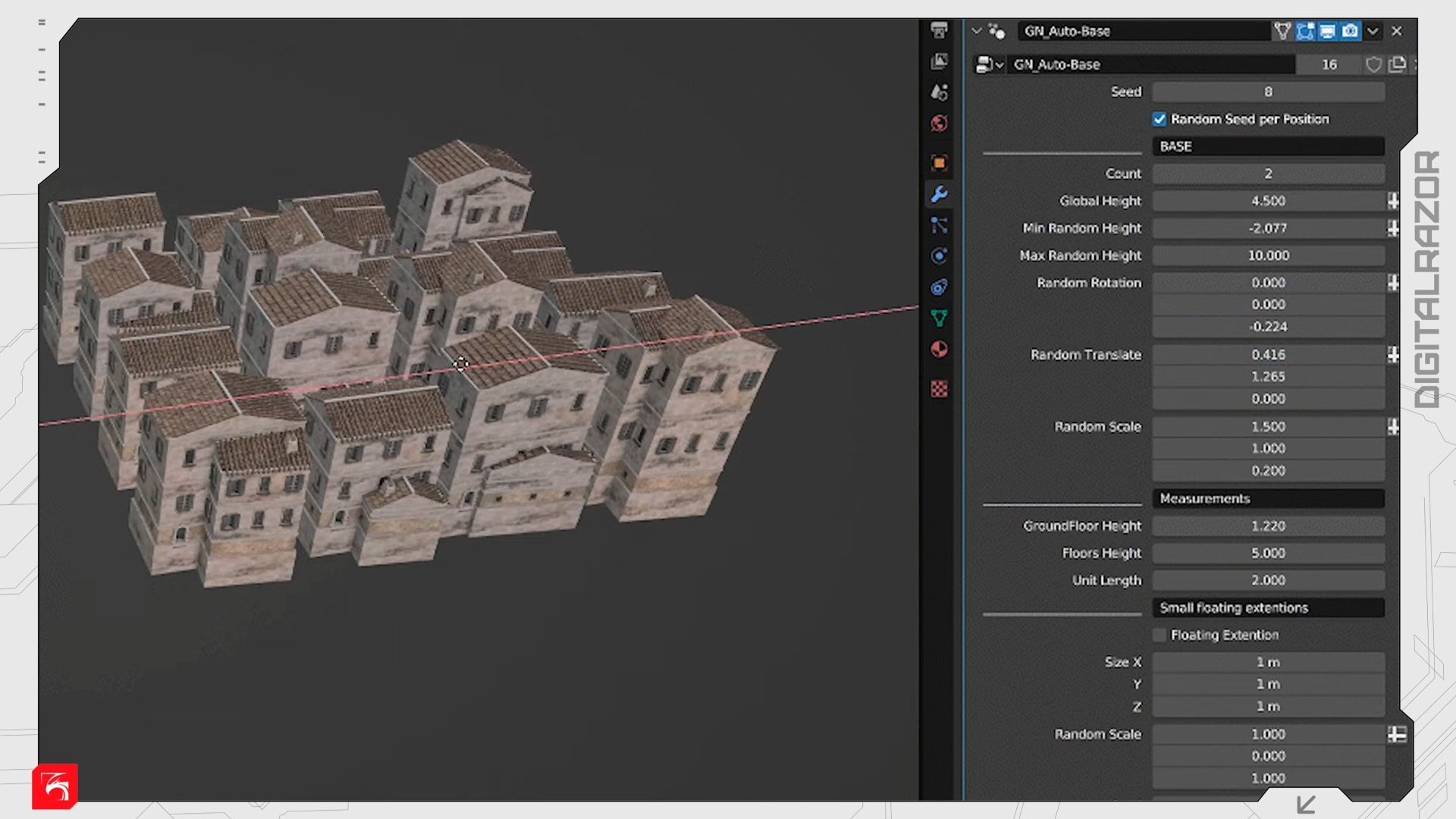Open the Particles properties icon
This screenshot has width=1456, height=819.
coord(939,225)
